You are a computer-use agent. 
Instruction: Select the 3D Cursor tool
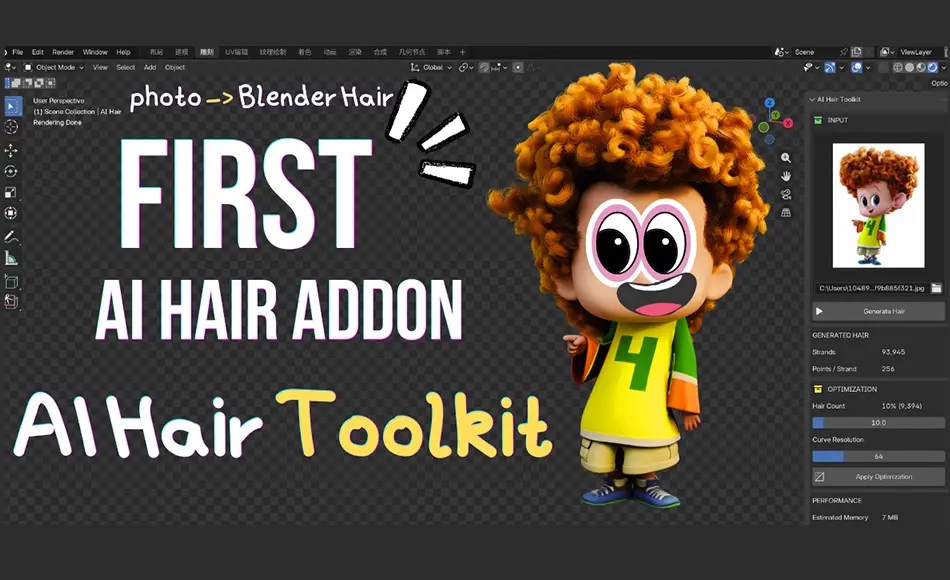point(11,126)
